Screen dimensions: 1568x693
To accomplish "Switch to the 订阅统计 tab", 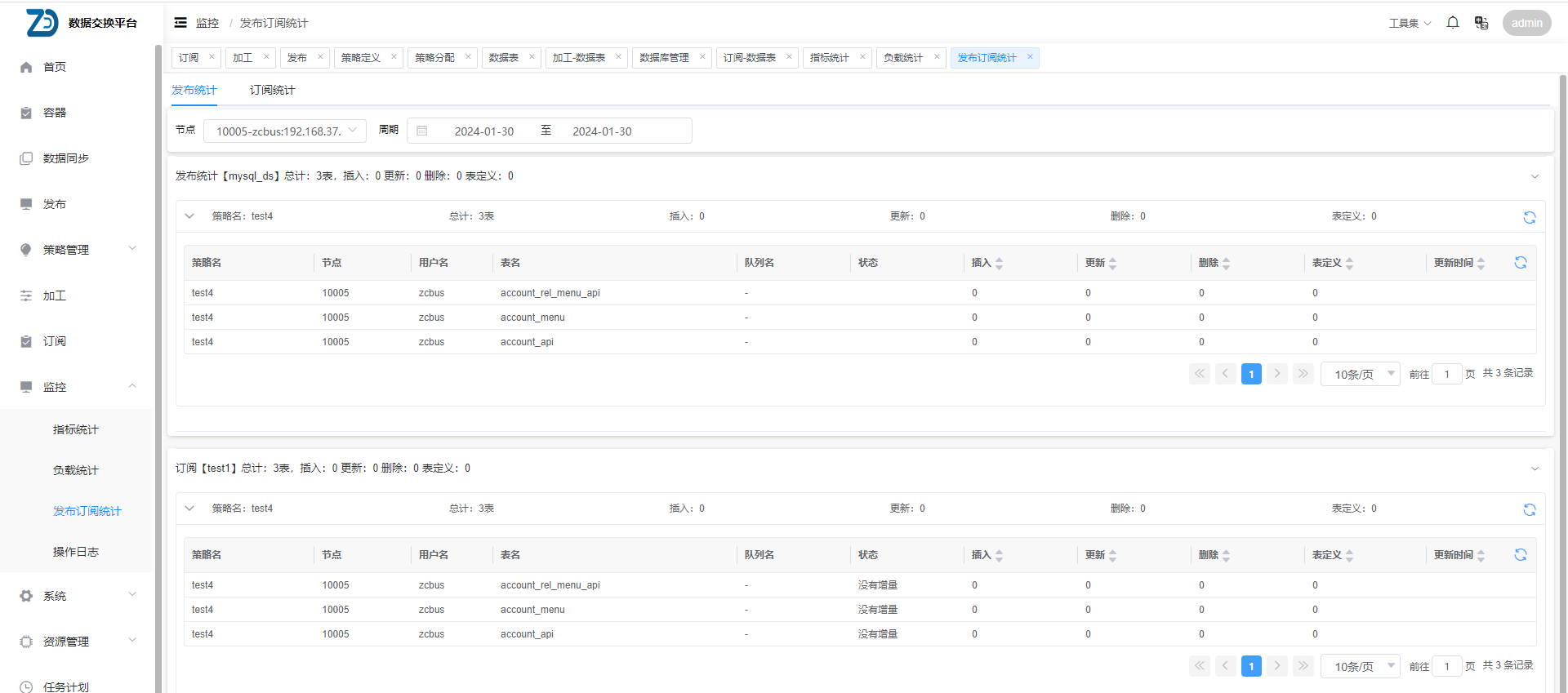I will pyautogui.click(x=272, y=90).
